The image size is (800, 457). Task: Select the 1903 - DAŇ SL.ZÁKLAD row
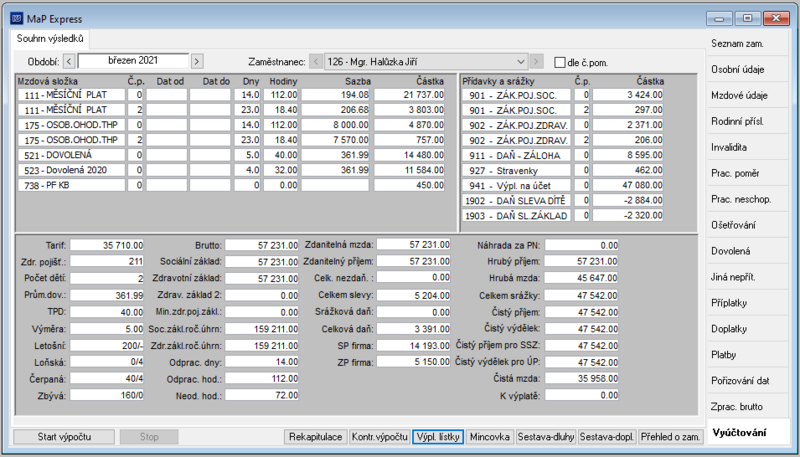coord(563,216)
